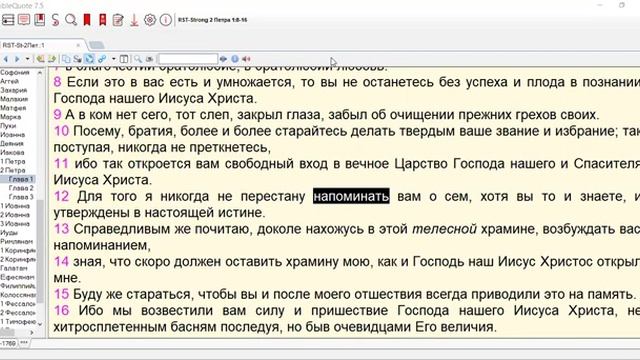
Task: Select book Иуды in list
Action: [x=9, y=233]
